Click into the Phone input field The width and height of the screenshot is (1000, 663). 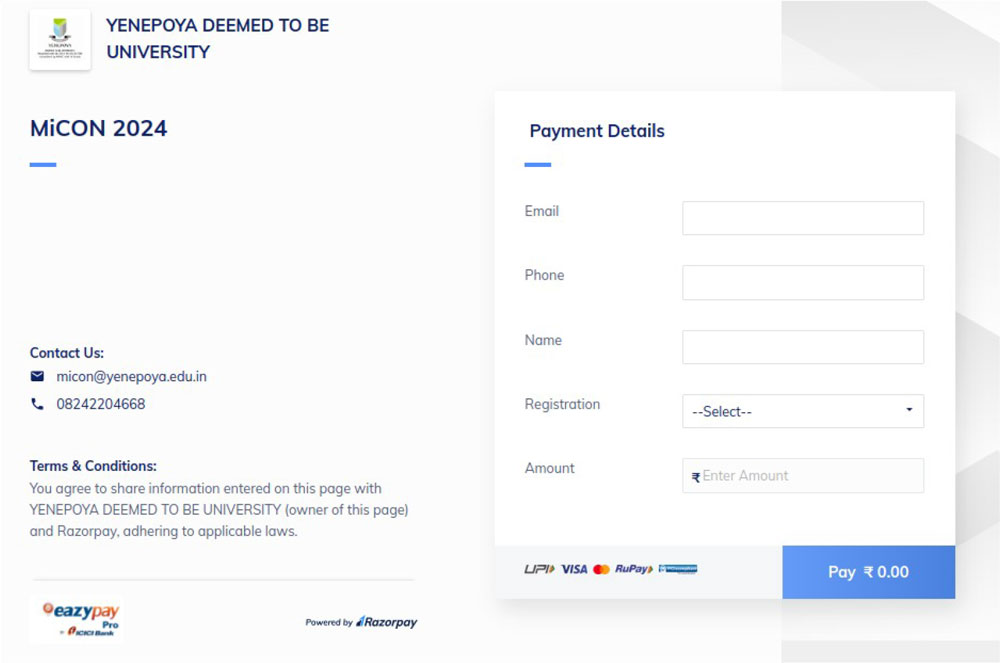coord(803,283)
